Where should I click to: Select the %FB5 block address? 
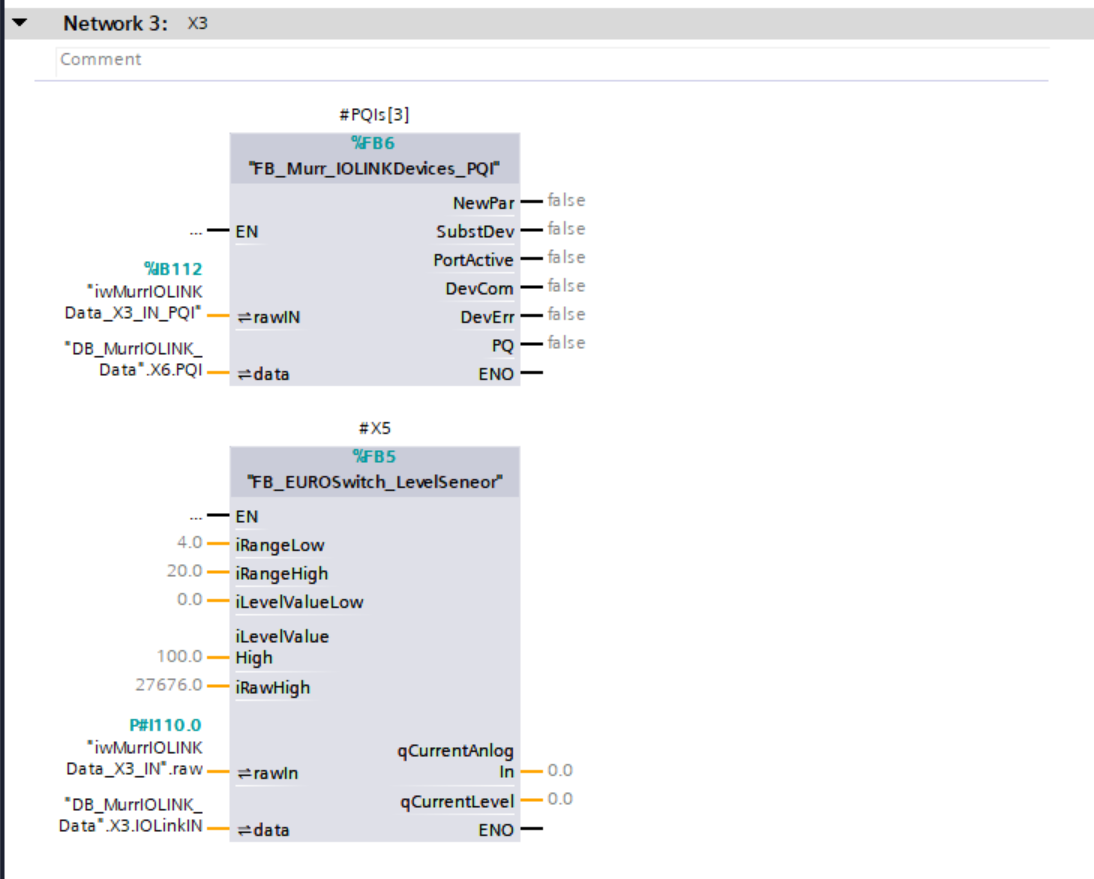374,457
